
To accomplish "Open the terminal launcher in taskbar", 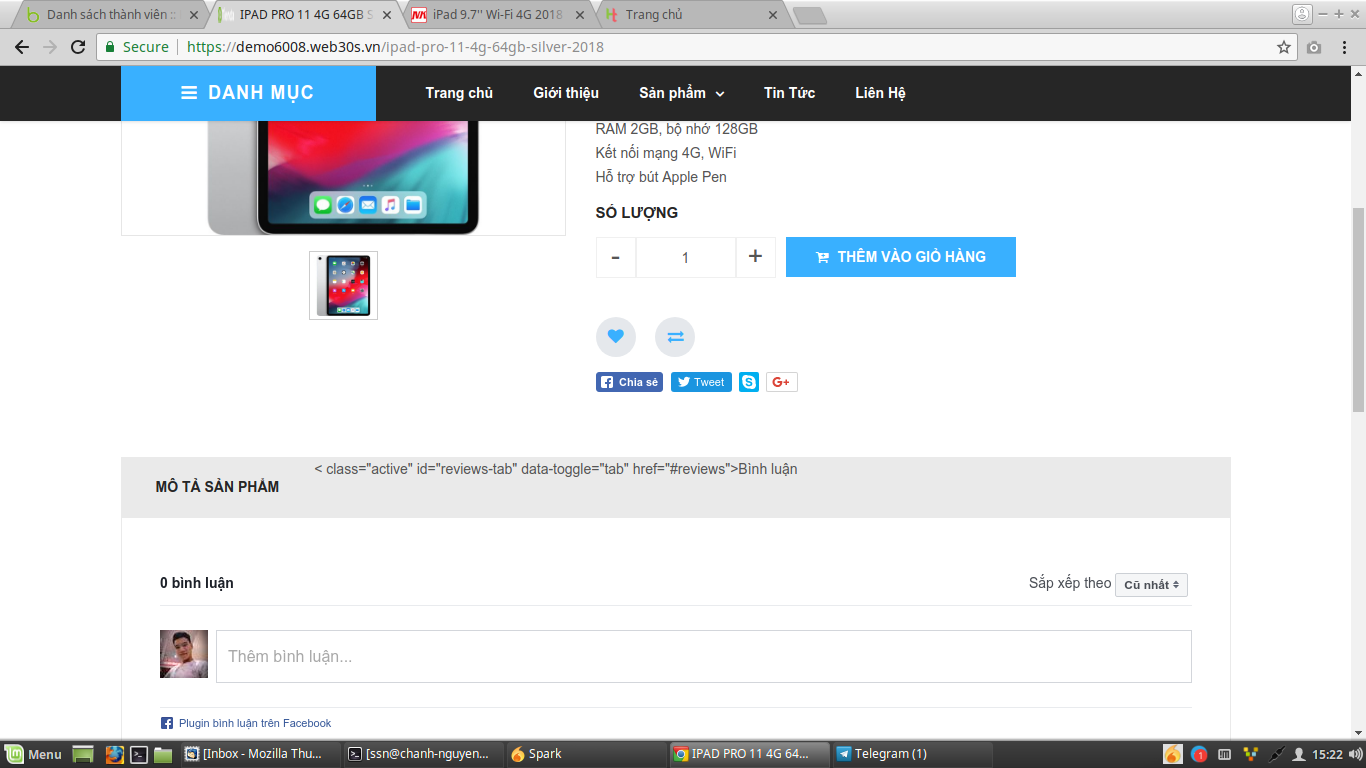I will [x=140, y=754].
